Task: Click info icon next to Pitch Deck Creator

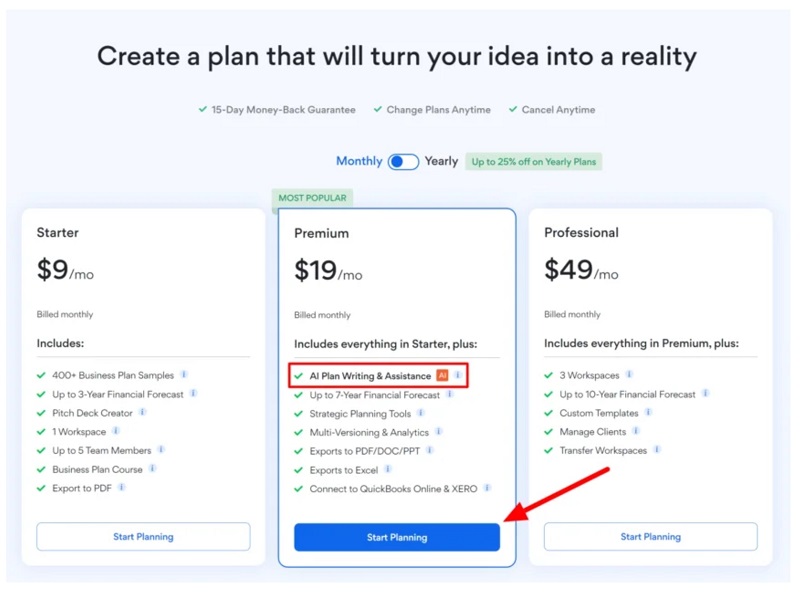Action: [x=143, y=412]
